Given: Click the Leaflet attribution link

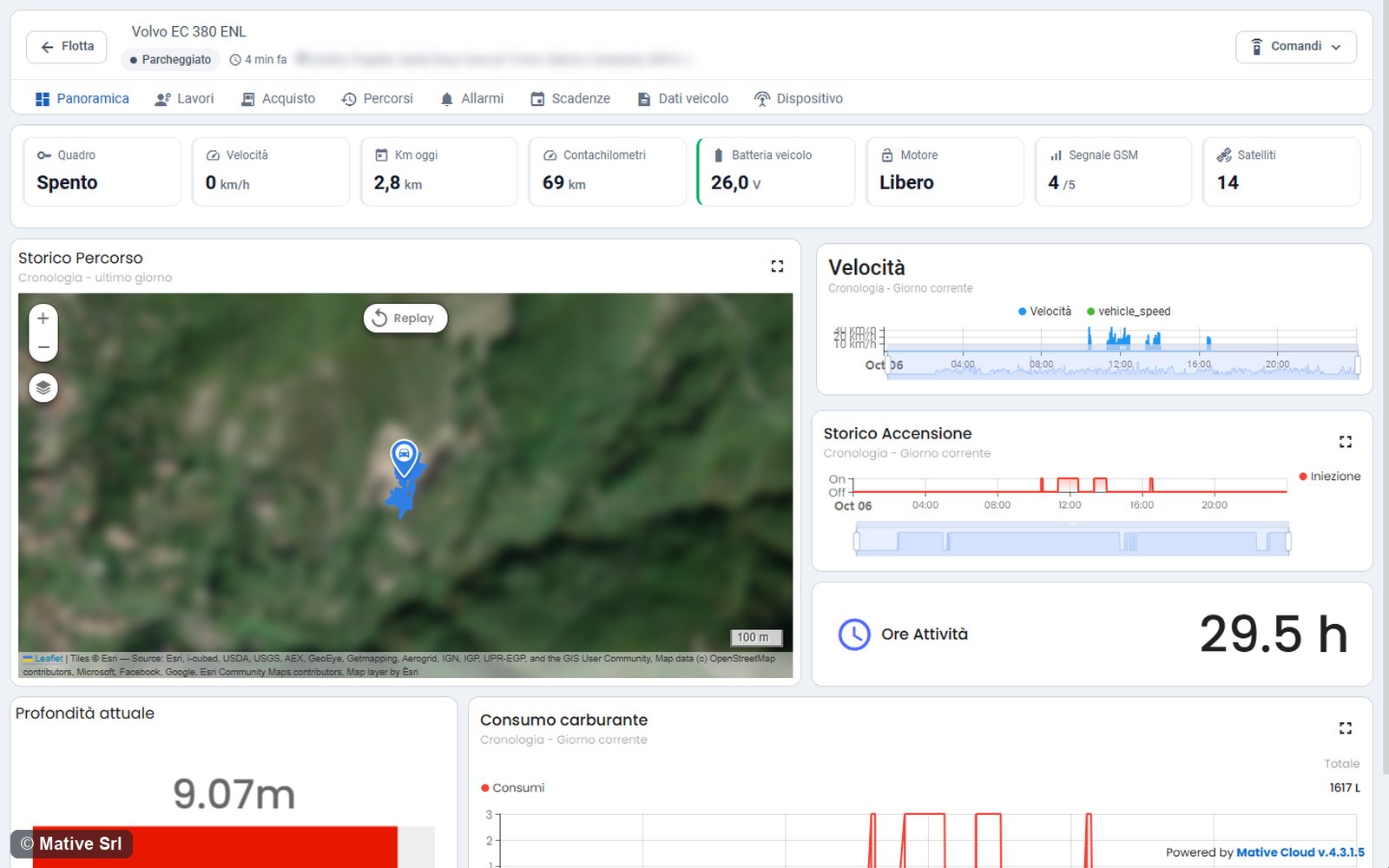Looking at the screenshot, I should [49, 659].
